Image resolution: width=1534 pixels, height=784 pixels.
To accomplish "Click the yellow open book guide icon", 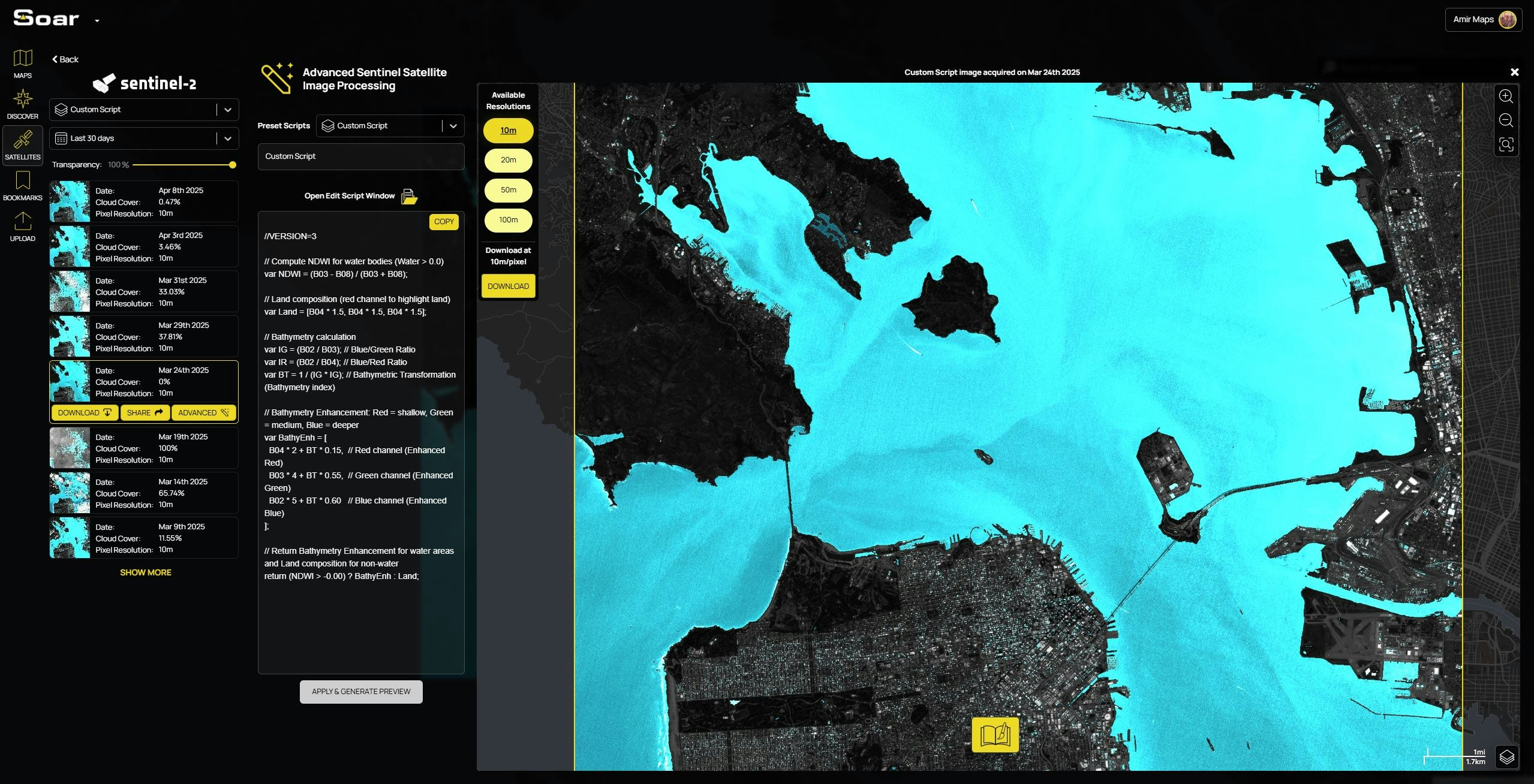I will click(995, 734).
